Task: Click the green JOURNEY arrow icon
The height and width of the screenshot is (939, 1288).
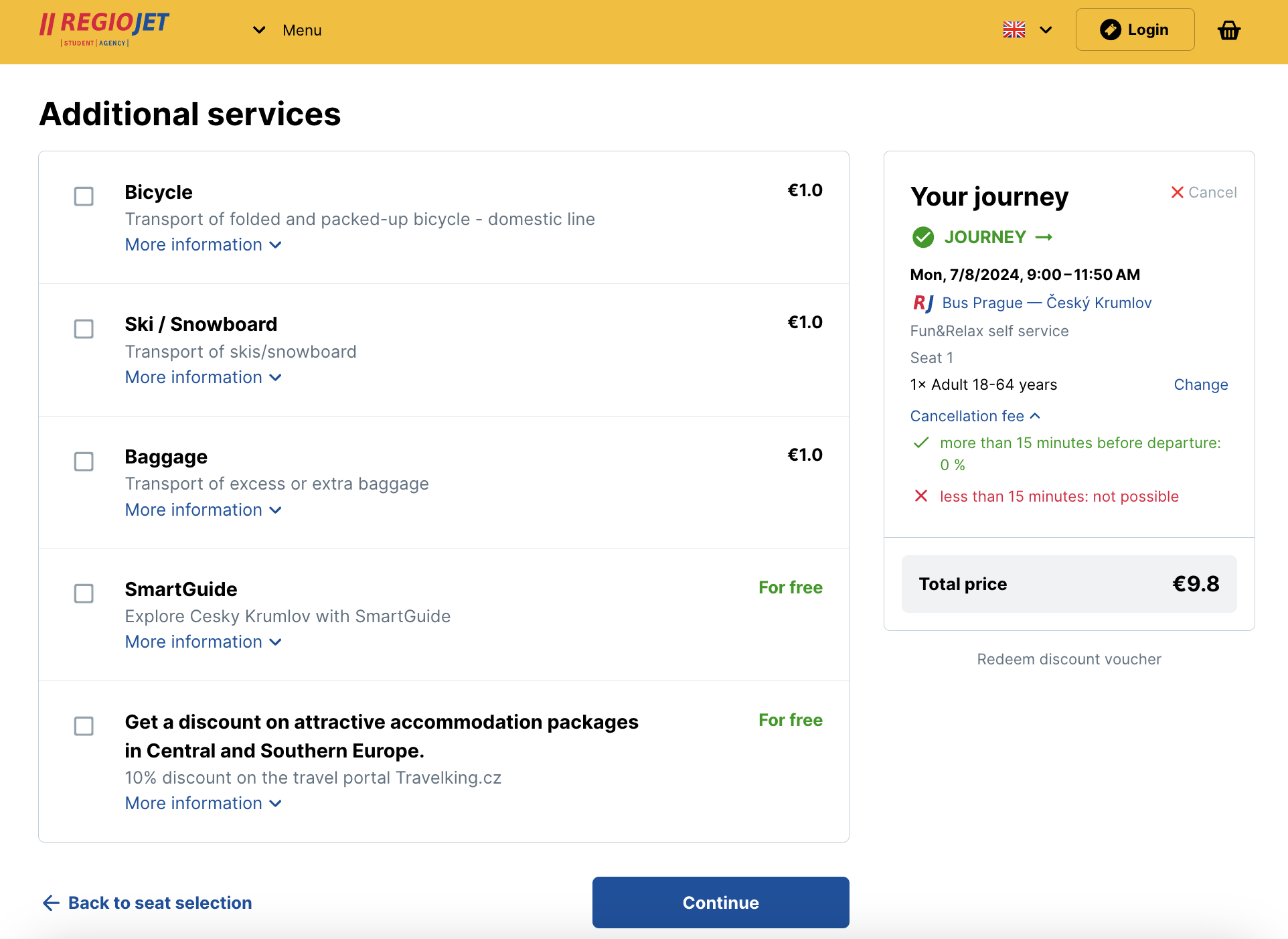Action: pyautogui.click(x=1044, y=237)
